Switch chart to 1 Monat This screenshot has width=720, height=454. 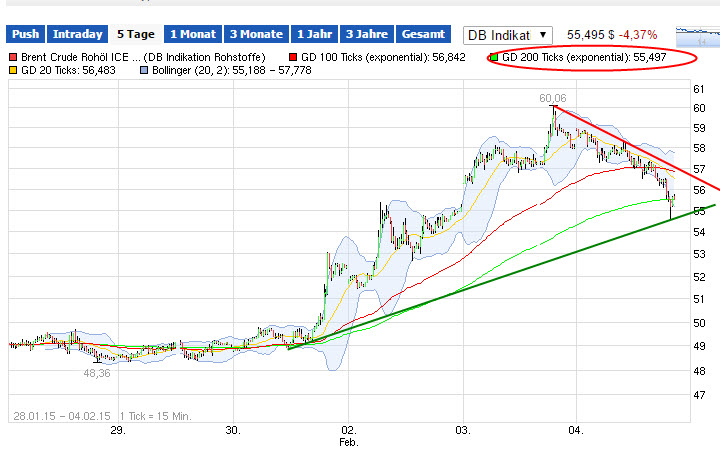pyautogui.click(x=193, y=34)
